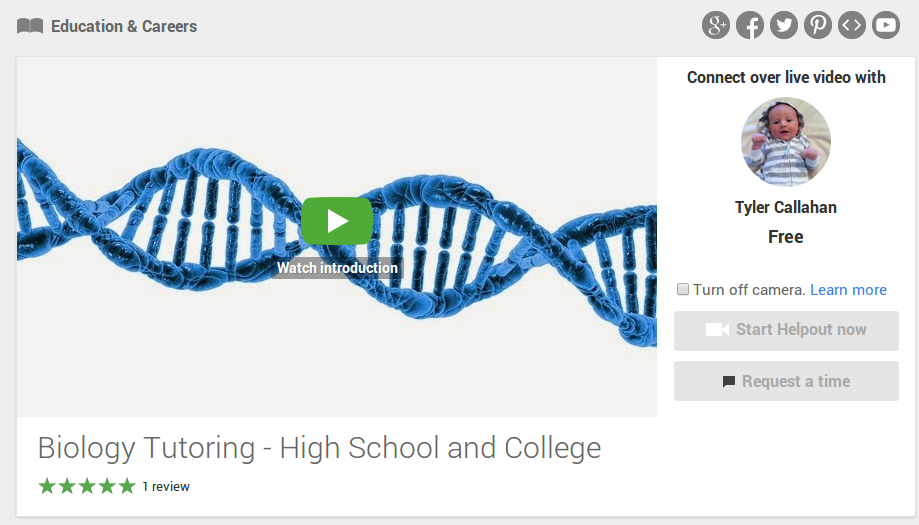919x525 pixels.
Task: Click Request a time button
Action: click(x=786, y=381)
